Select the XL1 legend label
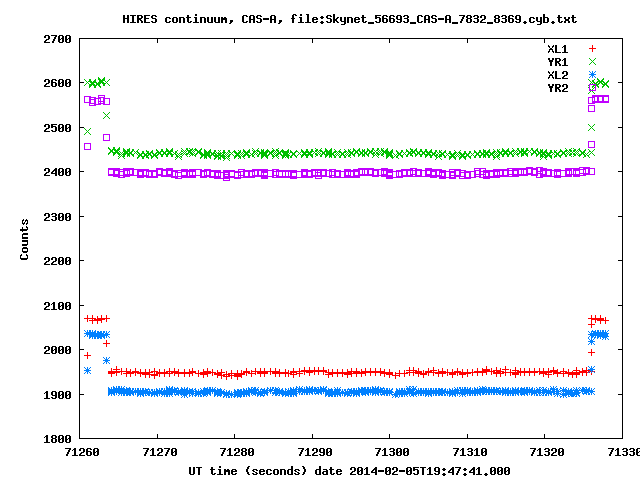Viewport: 640px width, 480px height. point(558,49)
